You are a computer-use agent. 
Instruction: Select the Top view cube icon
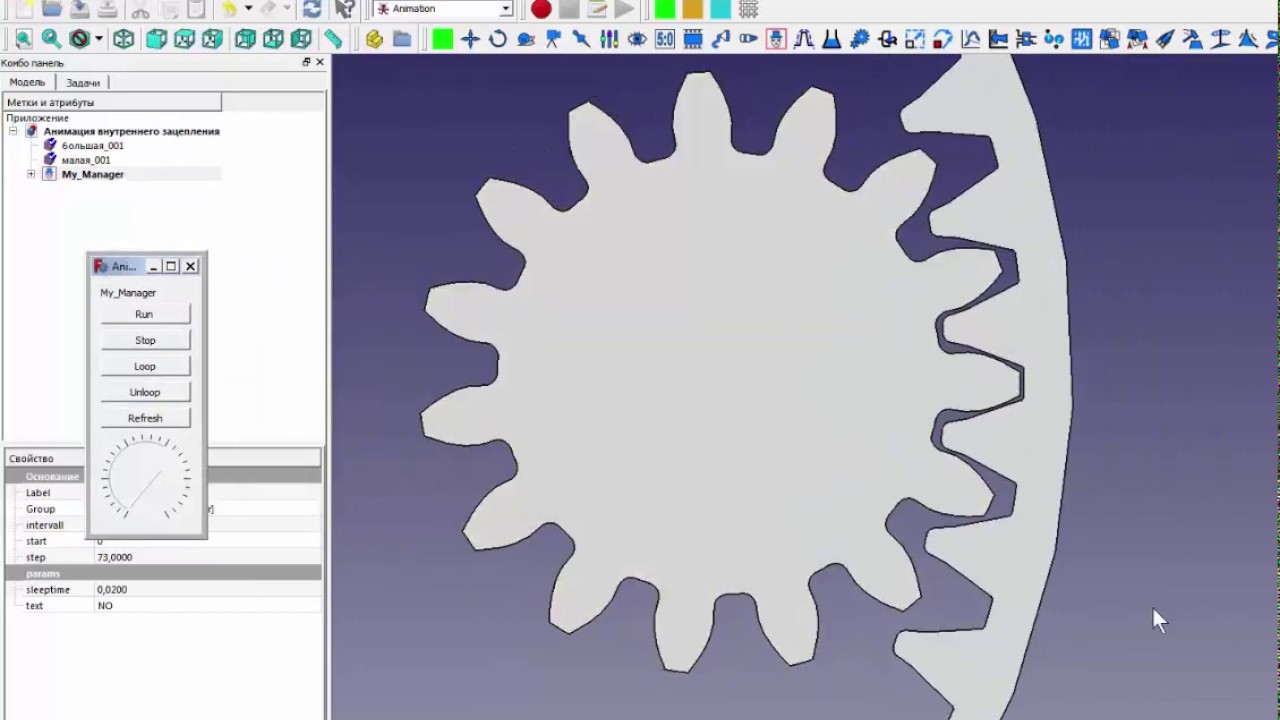pos(184,39)
